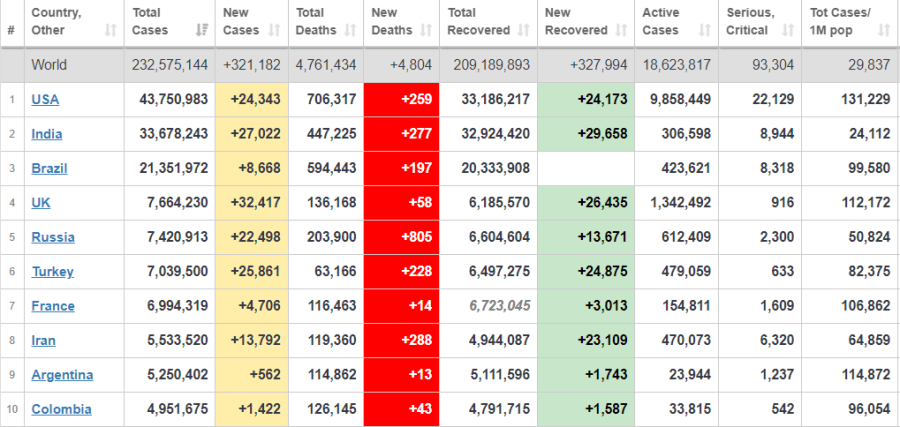Click USA new deaths +259 cell

(401, 99)
